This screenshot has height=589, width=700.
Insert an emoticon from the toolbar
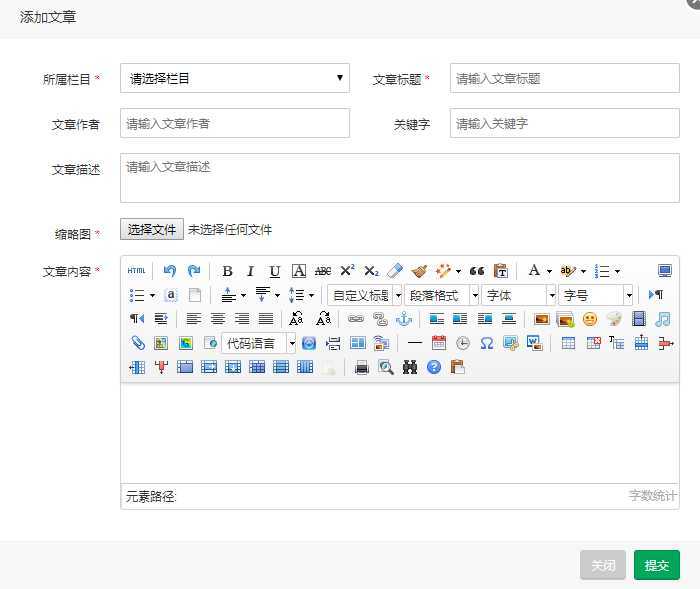click(x=590, y=319)
